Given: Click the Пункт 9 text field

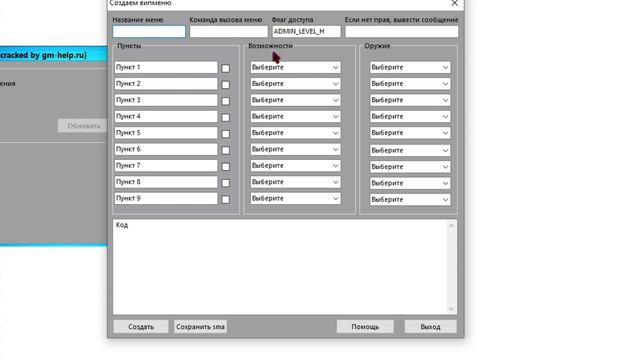Looking at the screenshot, I should pyautogui.click(x=166, y=198).
